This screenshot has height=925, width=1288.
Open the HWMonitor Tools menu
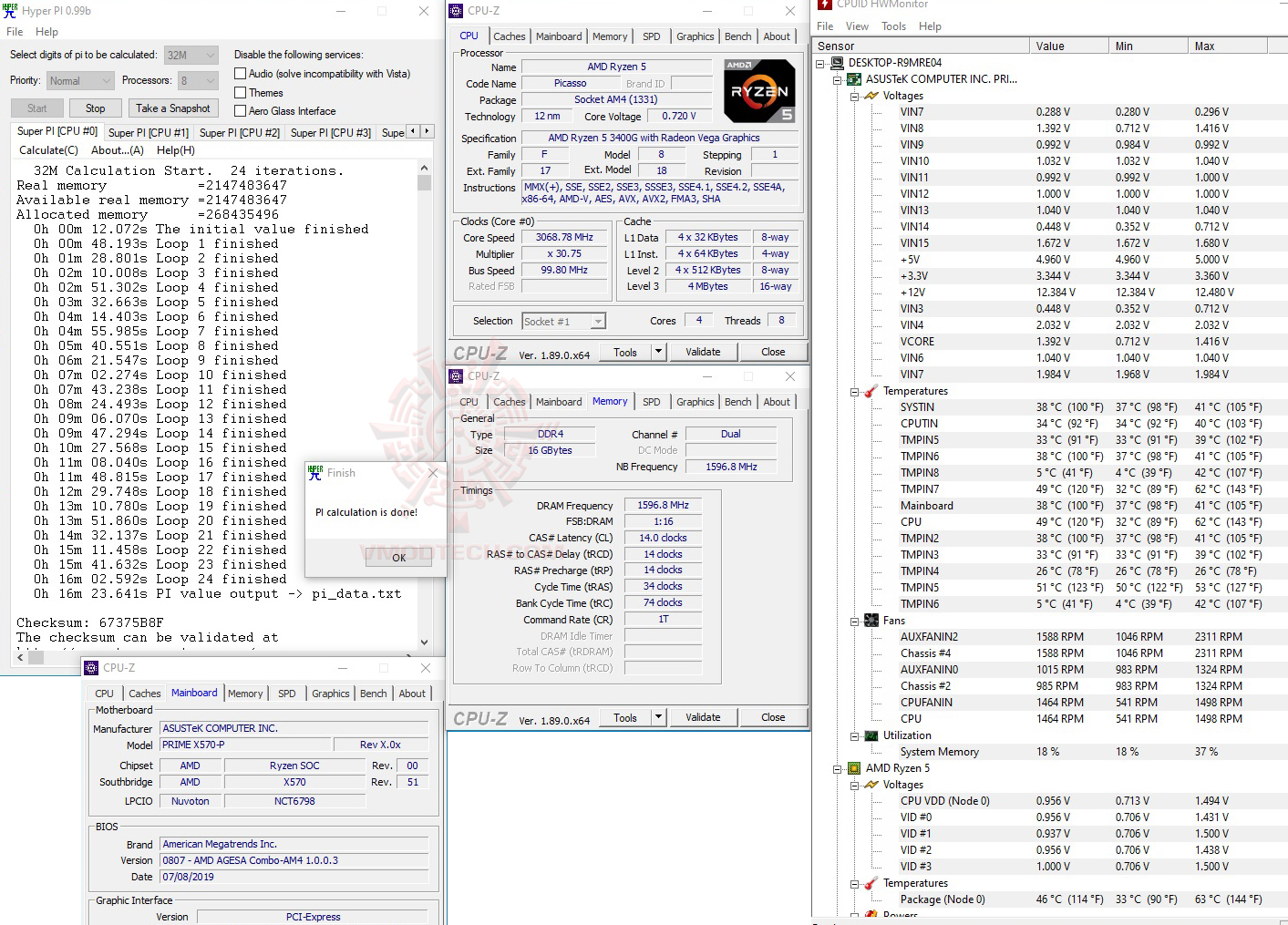point(893,26)
